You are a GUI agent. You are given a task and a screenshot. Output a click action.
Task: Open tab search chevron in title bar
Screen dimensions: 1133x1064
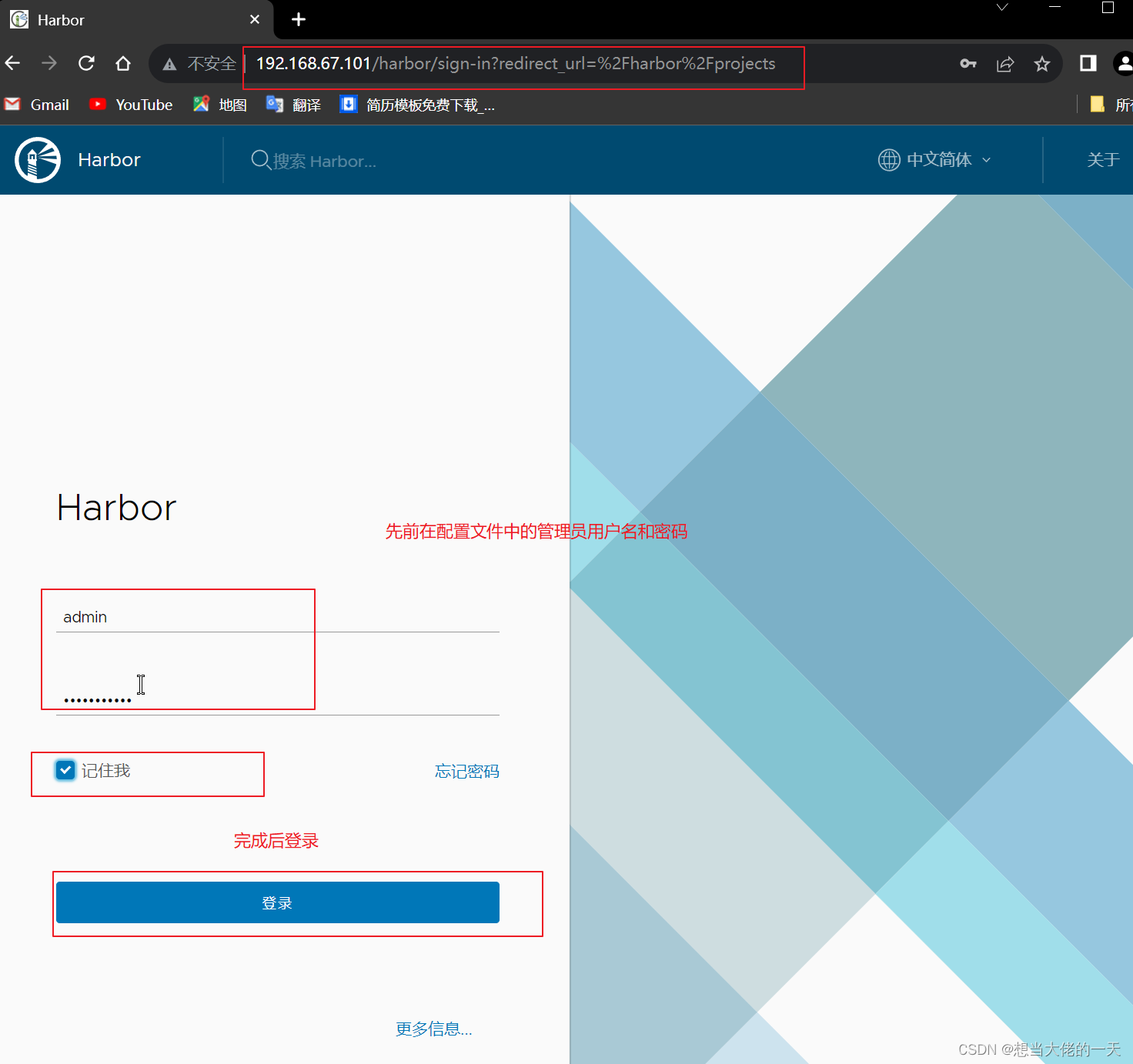click(x=1002, y=8)
